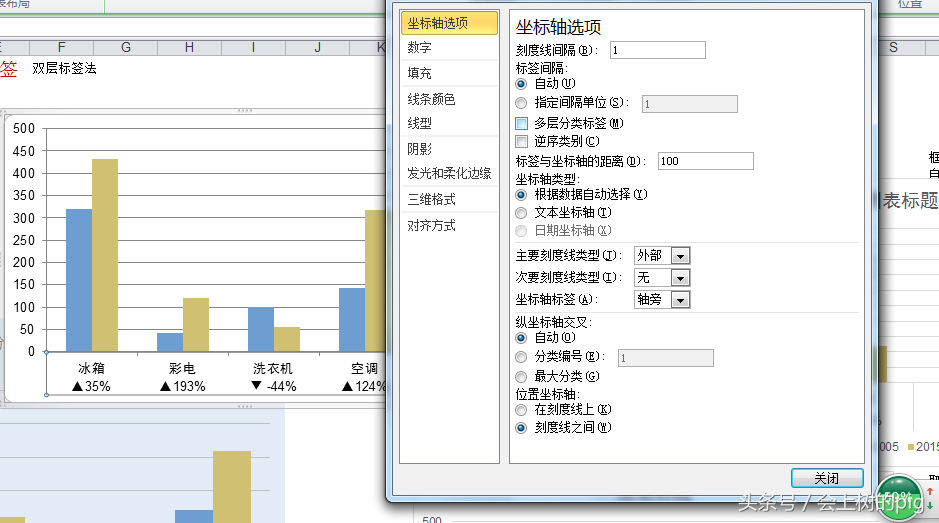Select column J header
Image resolution: width=939 pixels, height=523 pixels.
click(x=317, y=47)
